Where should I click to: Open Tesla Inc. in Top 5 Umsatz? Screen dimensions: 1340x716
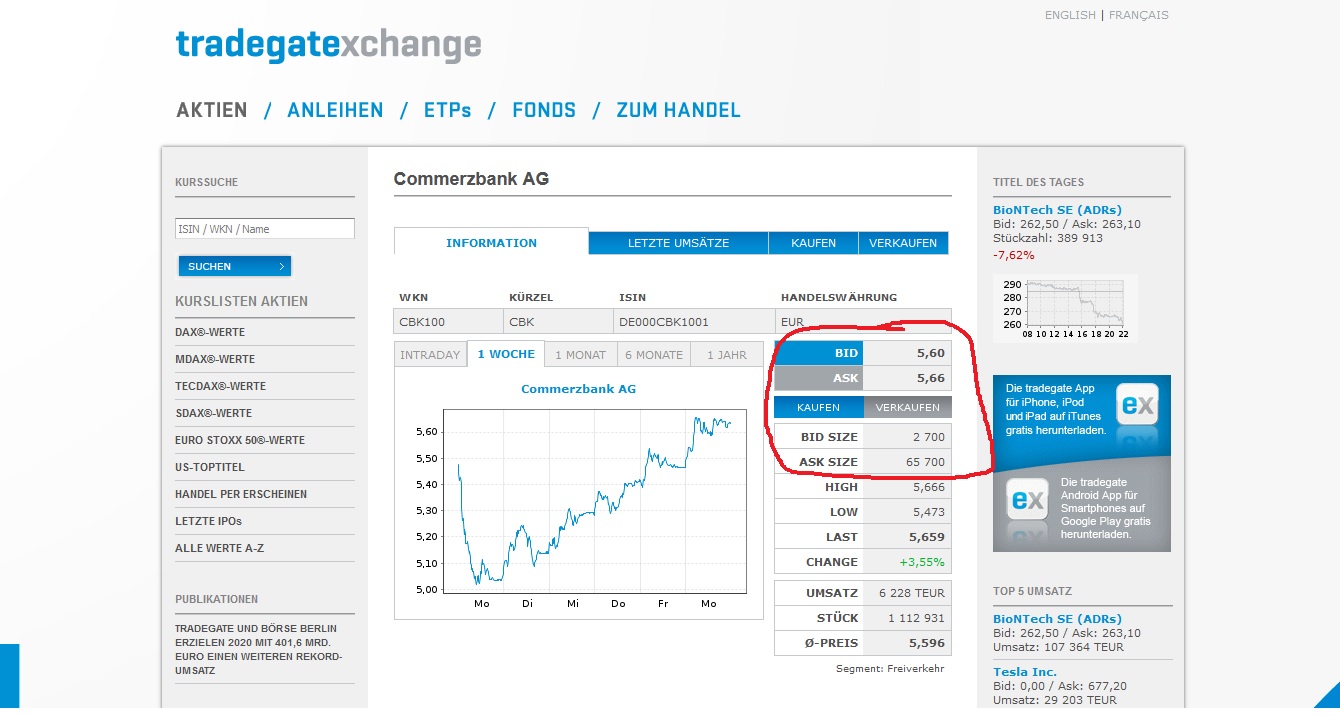pyautogui.click(x=1025, y=672)
